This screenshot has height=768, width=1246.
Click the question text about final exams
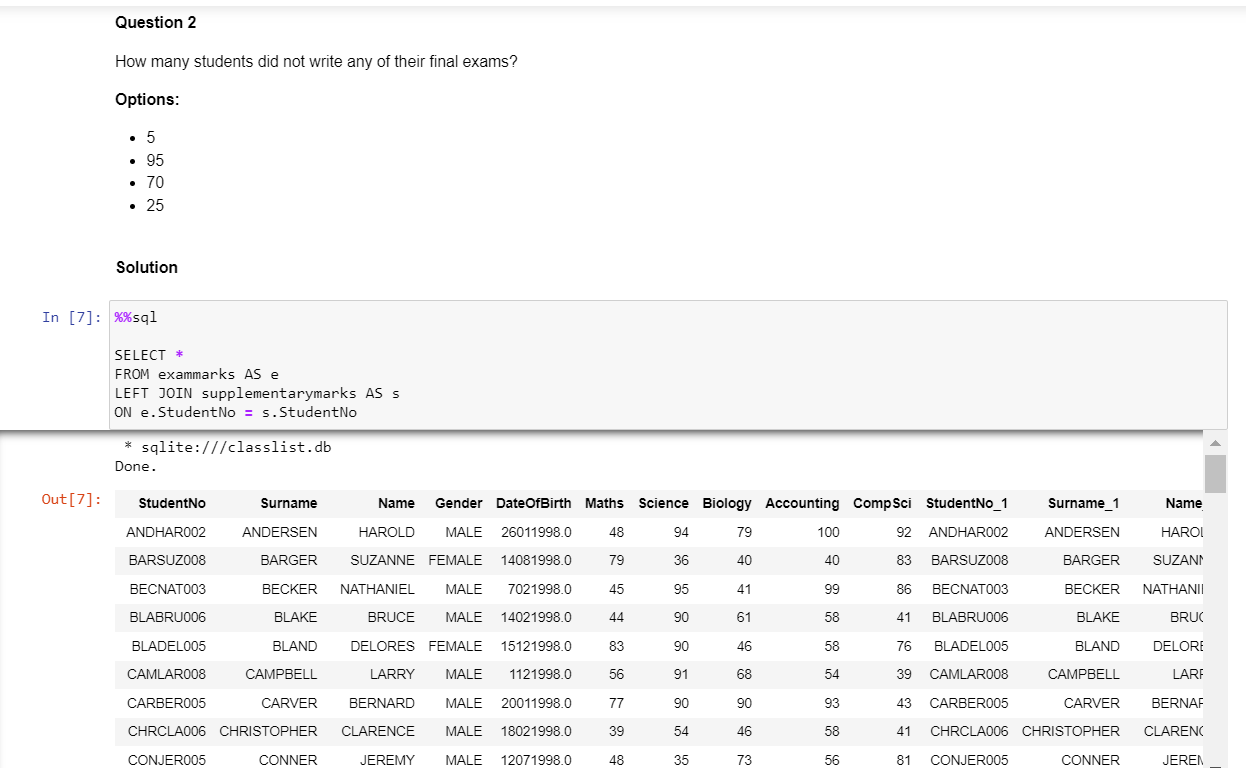[x=316, y=62]
